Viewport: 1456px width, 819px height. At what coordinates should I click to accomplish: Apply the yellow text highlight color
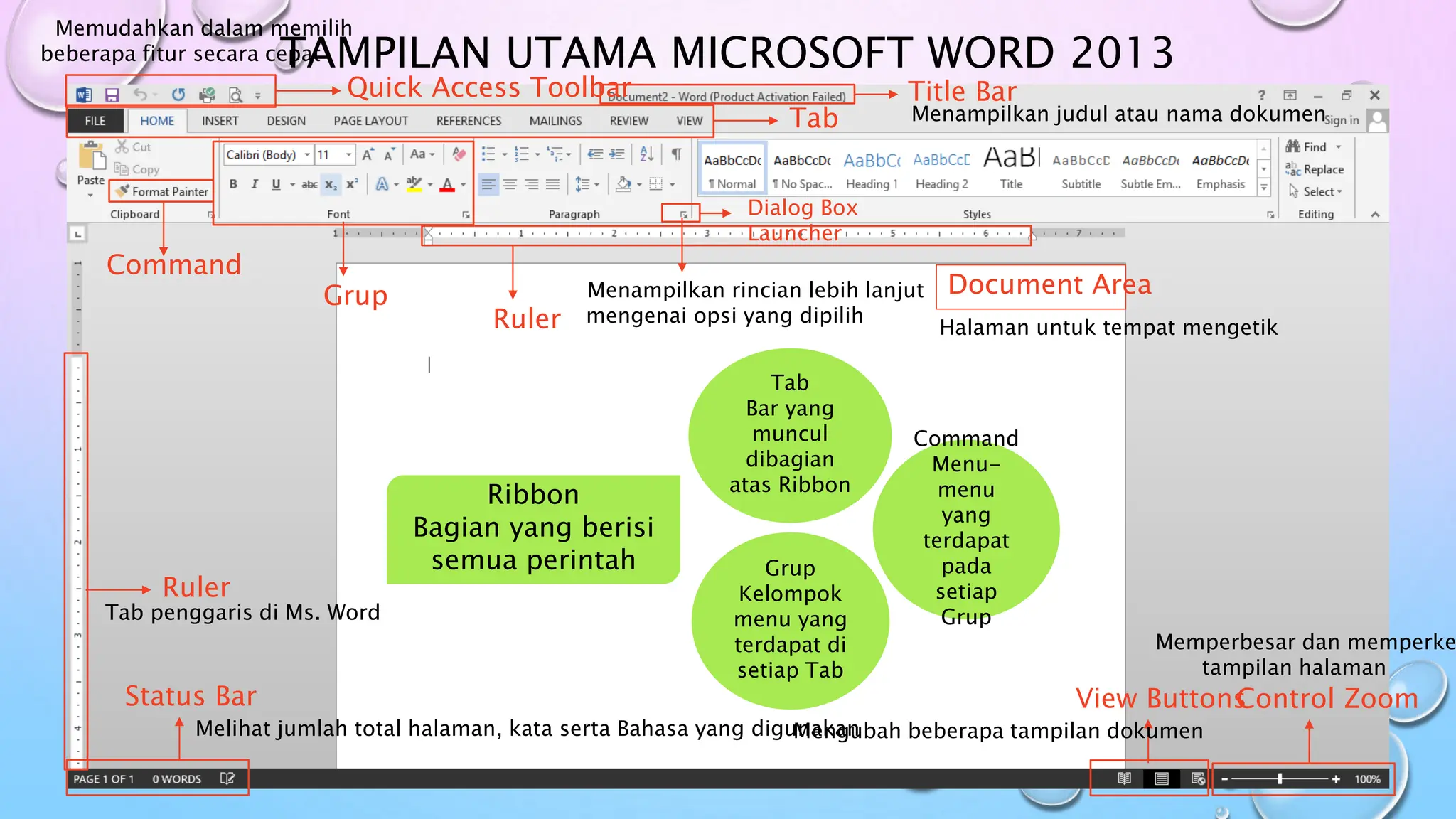[x=414, y=184]
